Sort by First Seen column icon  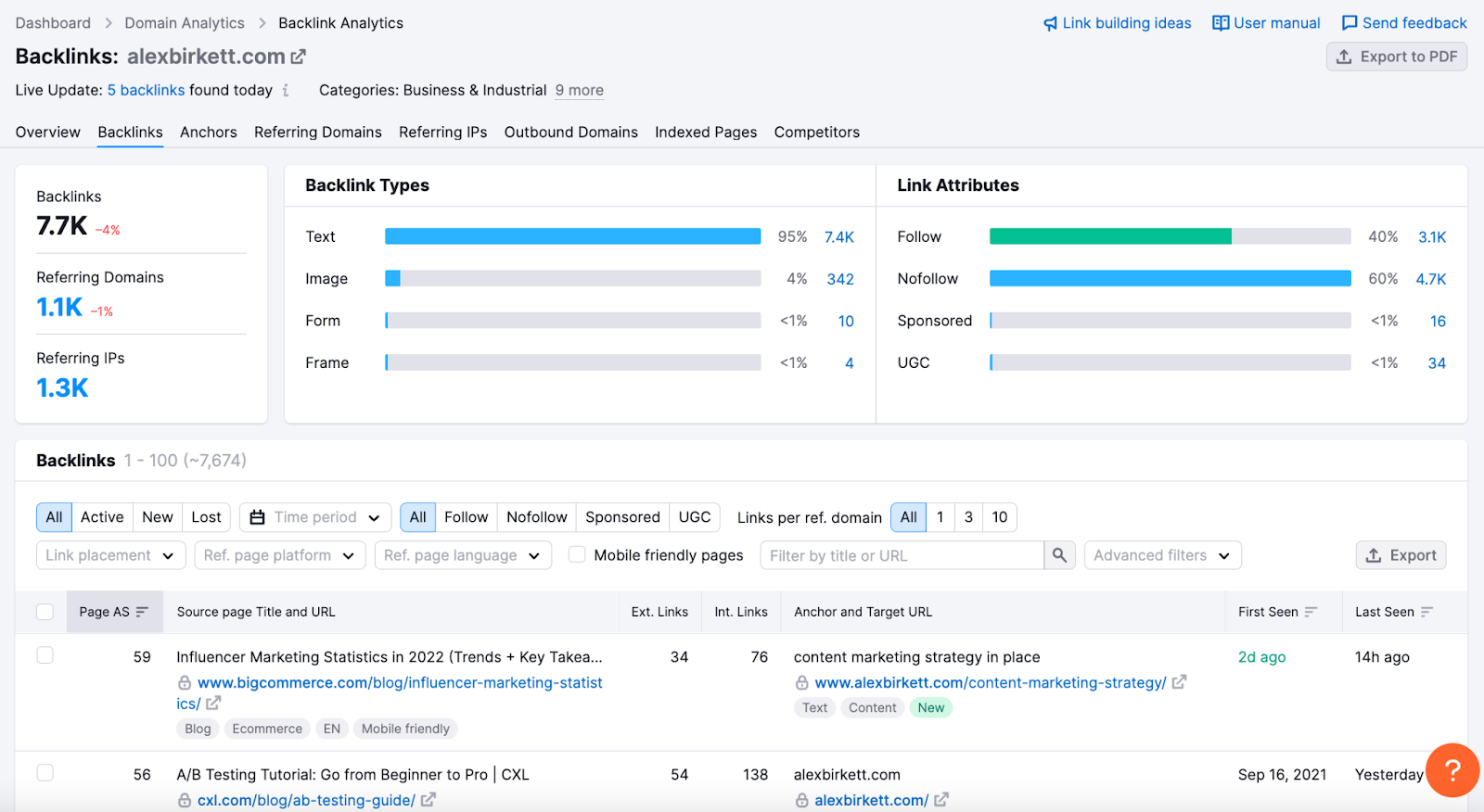(1311, 612)
